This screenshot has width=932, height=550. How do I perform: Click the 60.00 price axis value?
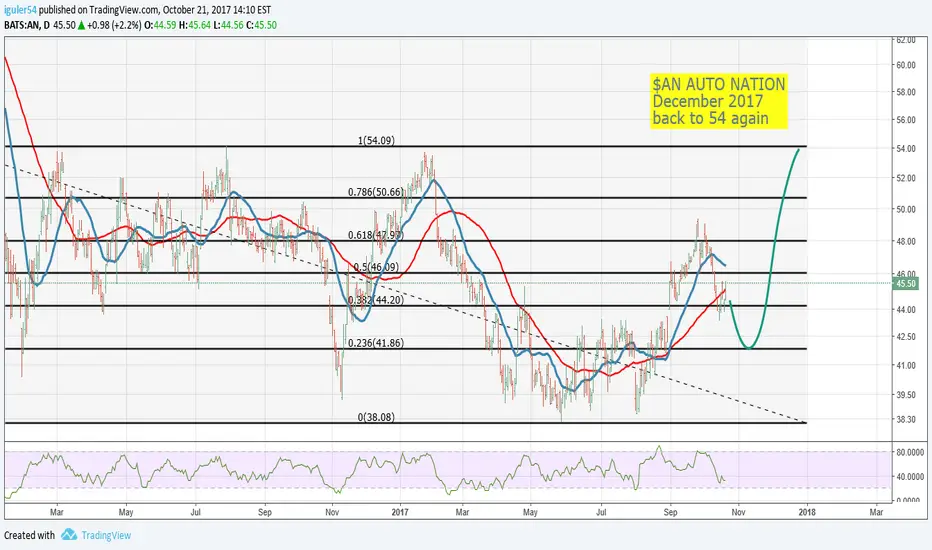pos(906,65)
